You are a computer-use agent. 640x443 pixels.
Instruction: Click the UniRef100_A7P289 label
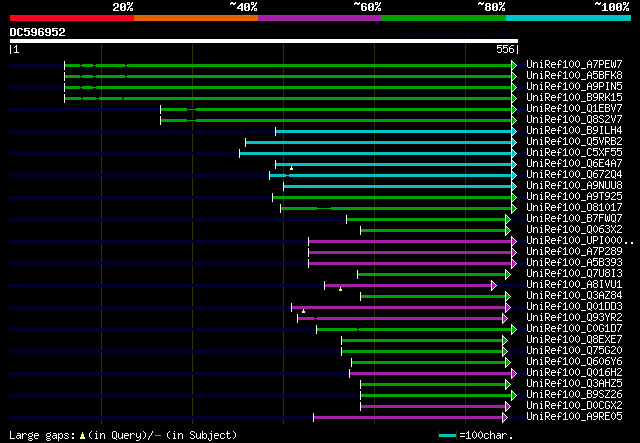[574, 252]
